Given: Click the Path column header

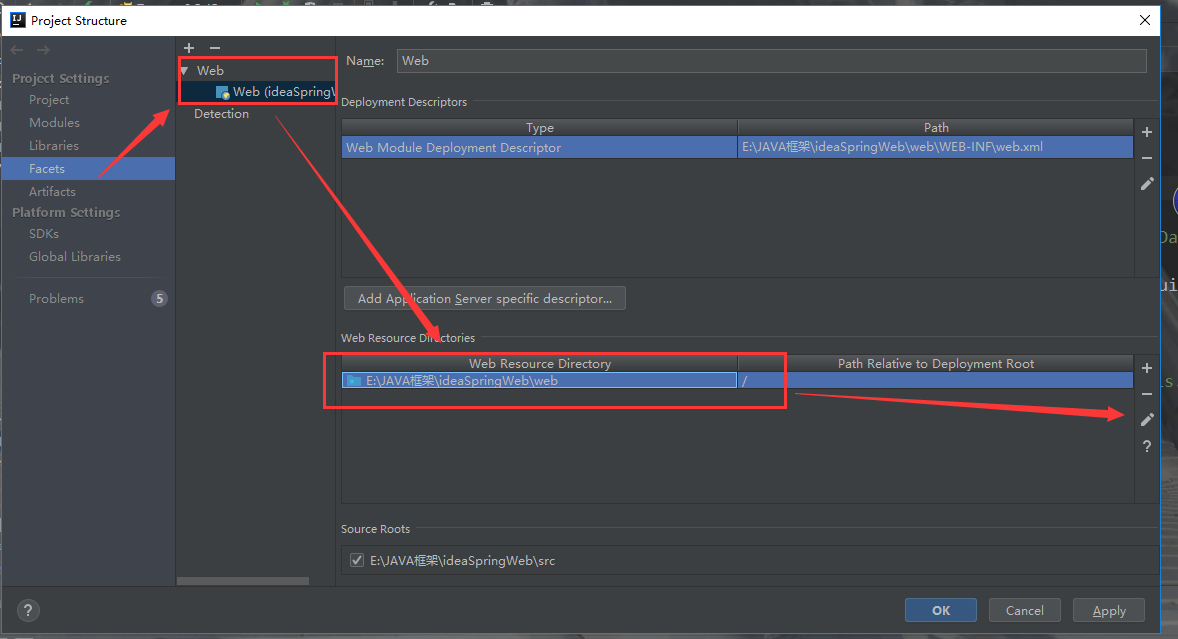Looking at the screenshot, I should [x=935, y=128].
